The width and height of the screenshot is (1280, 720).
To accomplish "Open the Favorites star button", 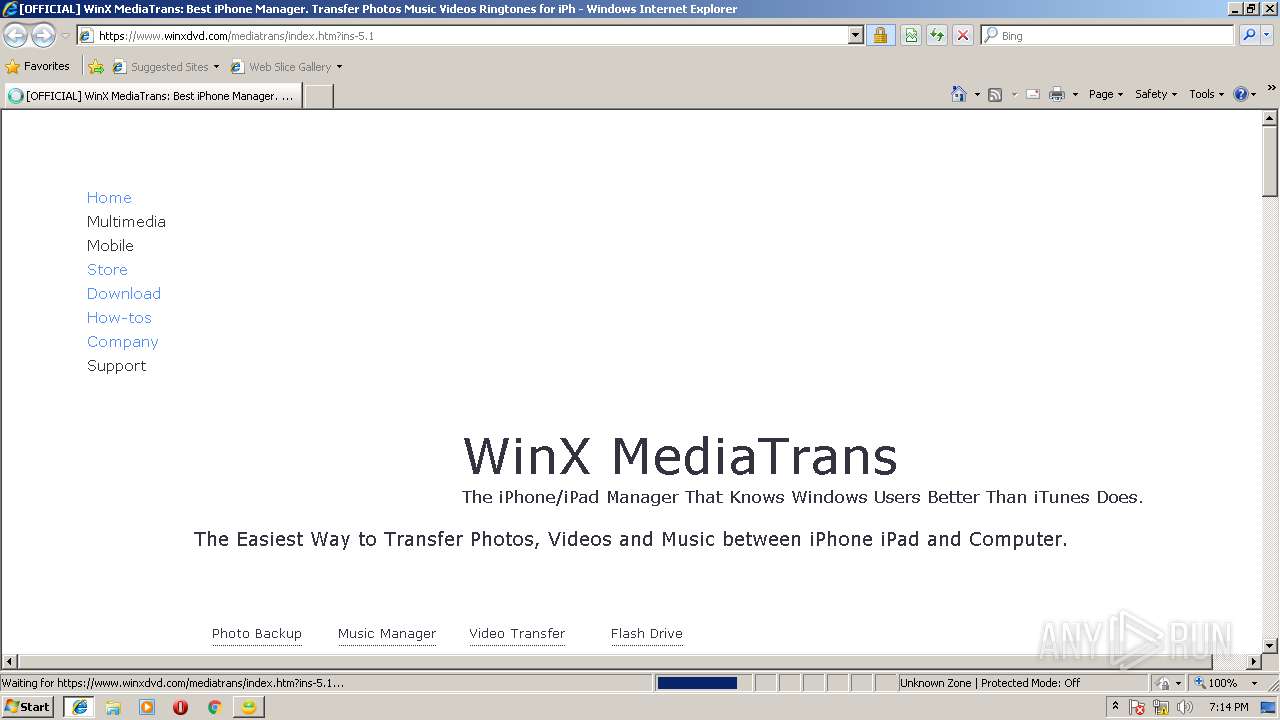I will coord(38,66).
